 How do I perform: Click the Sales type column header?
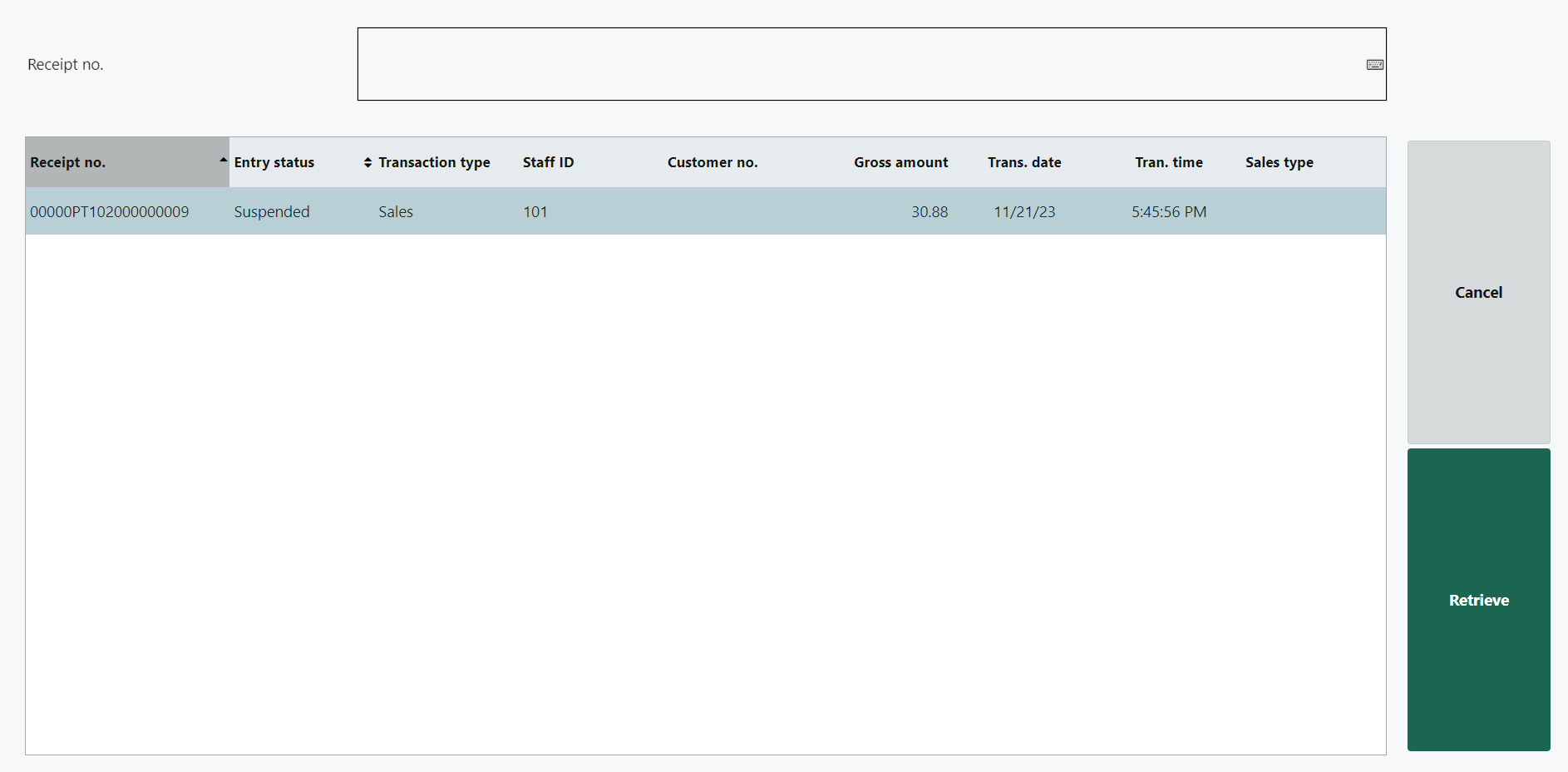point(1279,162)
